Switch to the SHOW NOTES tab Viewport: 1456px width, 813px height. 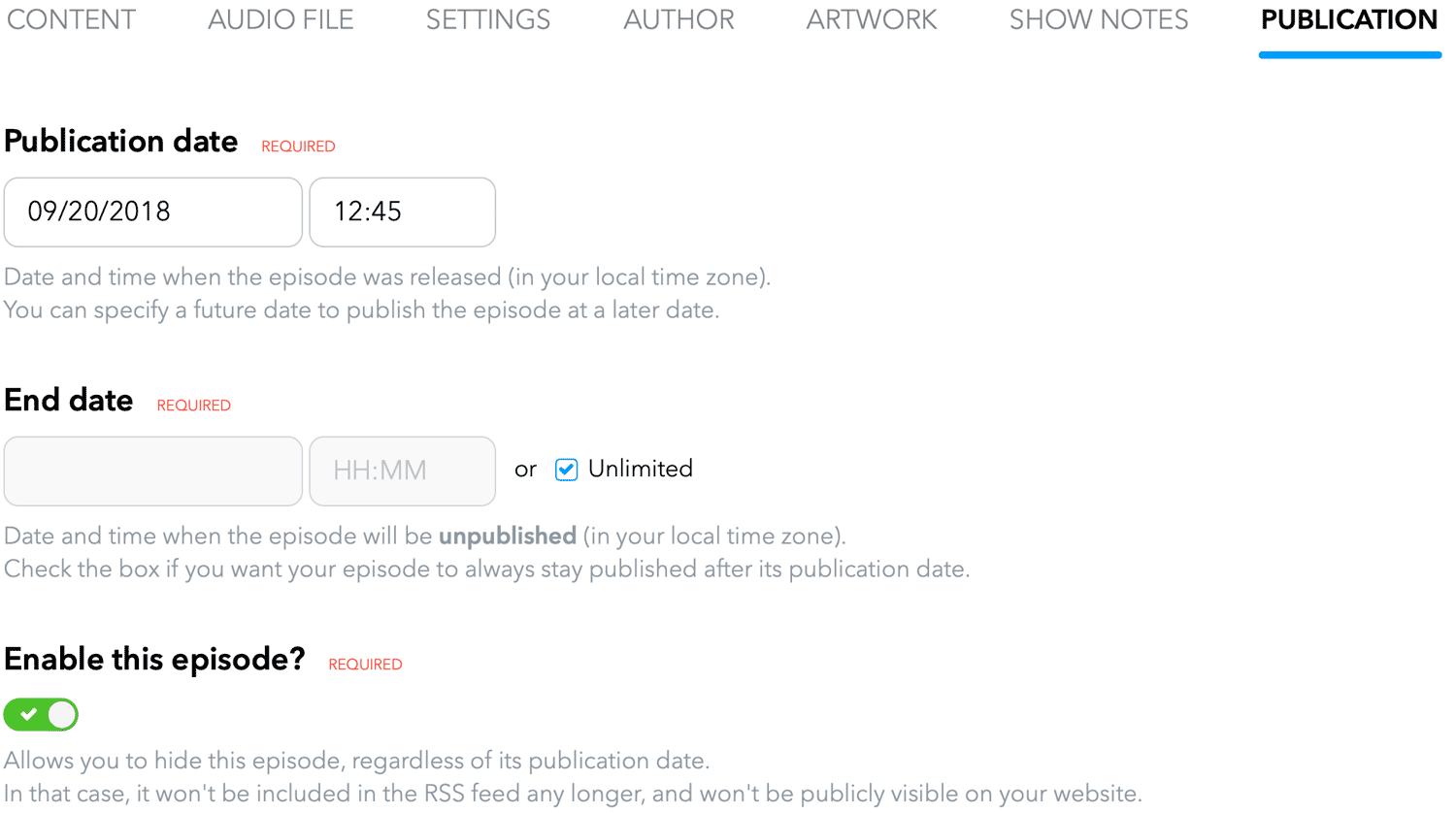click(x=1099, y=19)
